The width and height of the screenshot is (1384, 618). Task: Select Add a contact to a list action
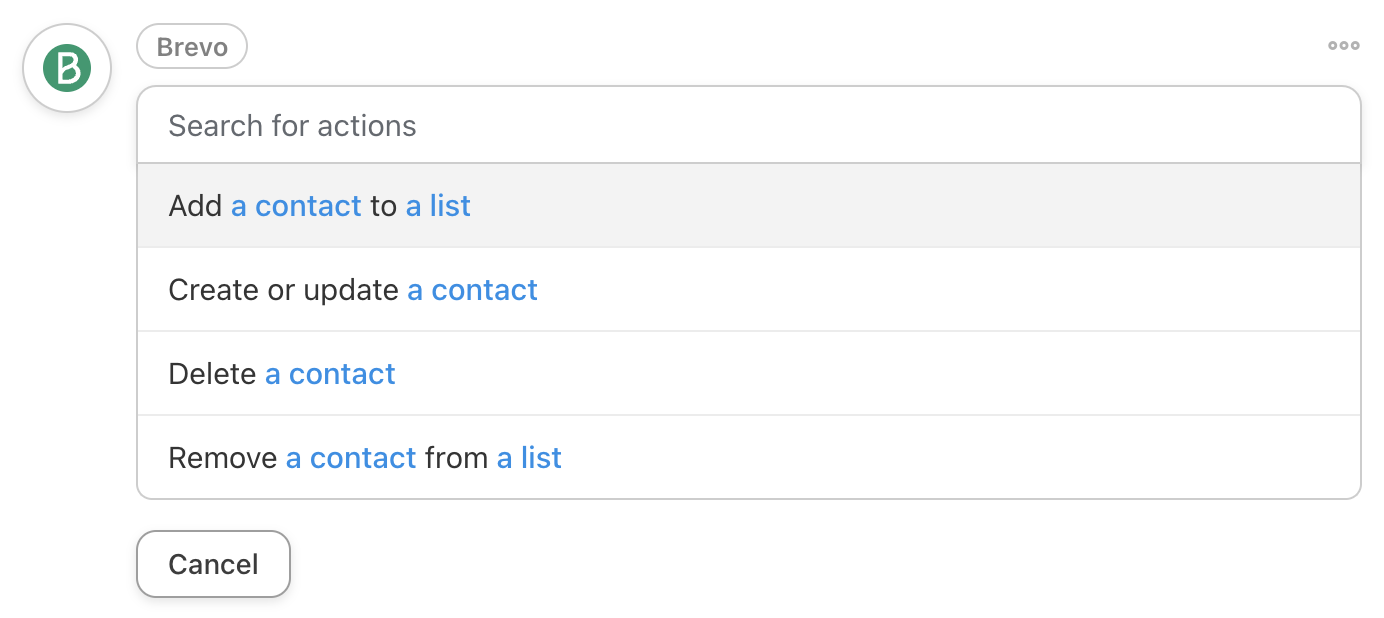click(749, 206)
